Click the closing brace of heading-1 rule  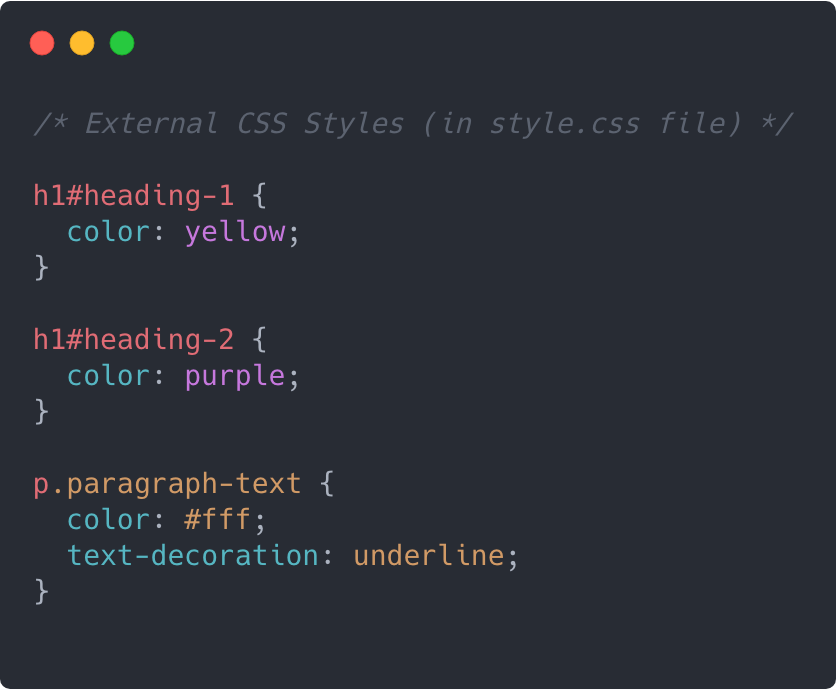click(x=42, y=268)
